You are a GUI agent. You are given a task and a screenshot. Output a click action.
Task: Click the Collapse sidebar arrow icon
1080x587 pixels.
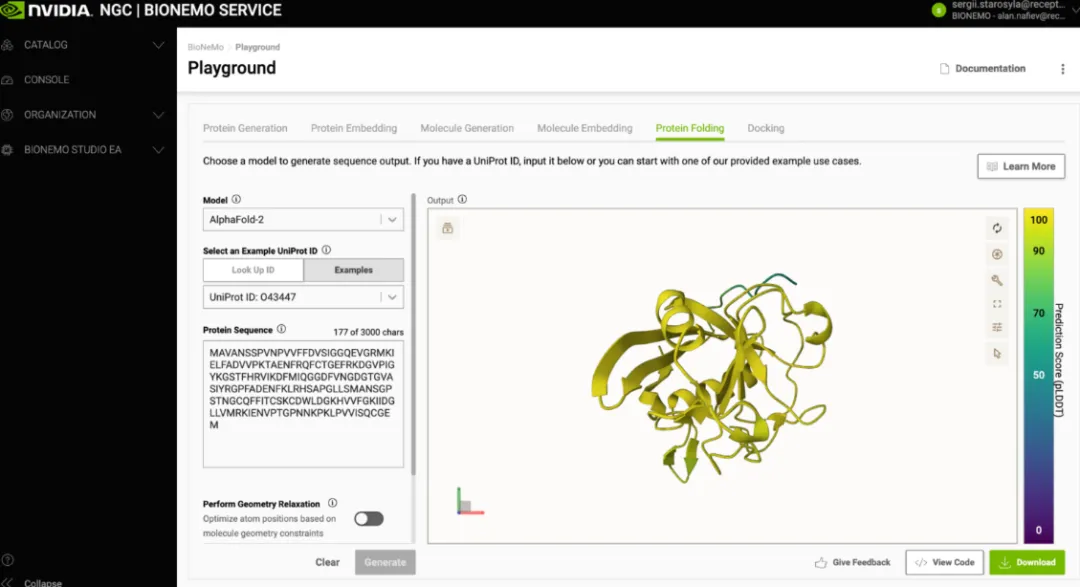pyautogui.click(x=8, y=583)
